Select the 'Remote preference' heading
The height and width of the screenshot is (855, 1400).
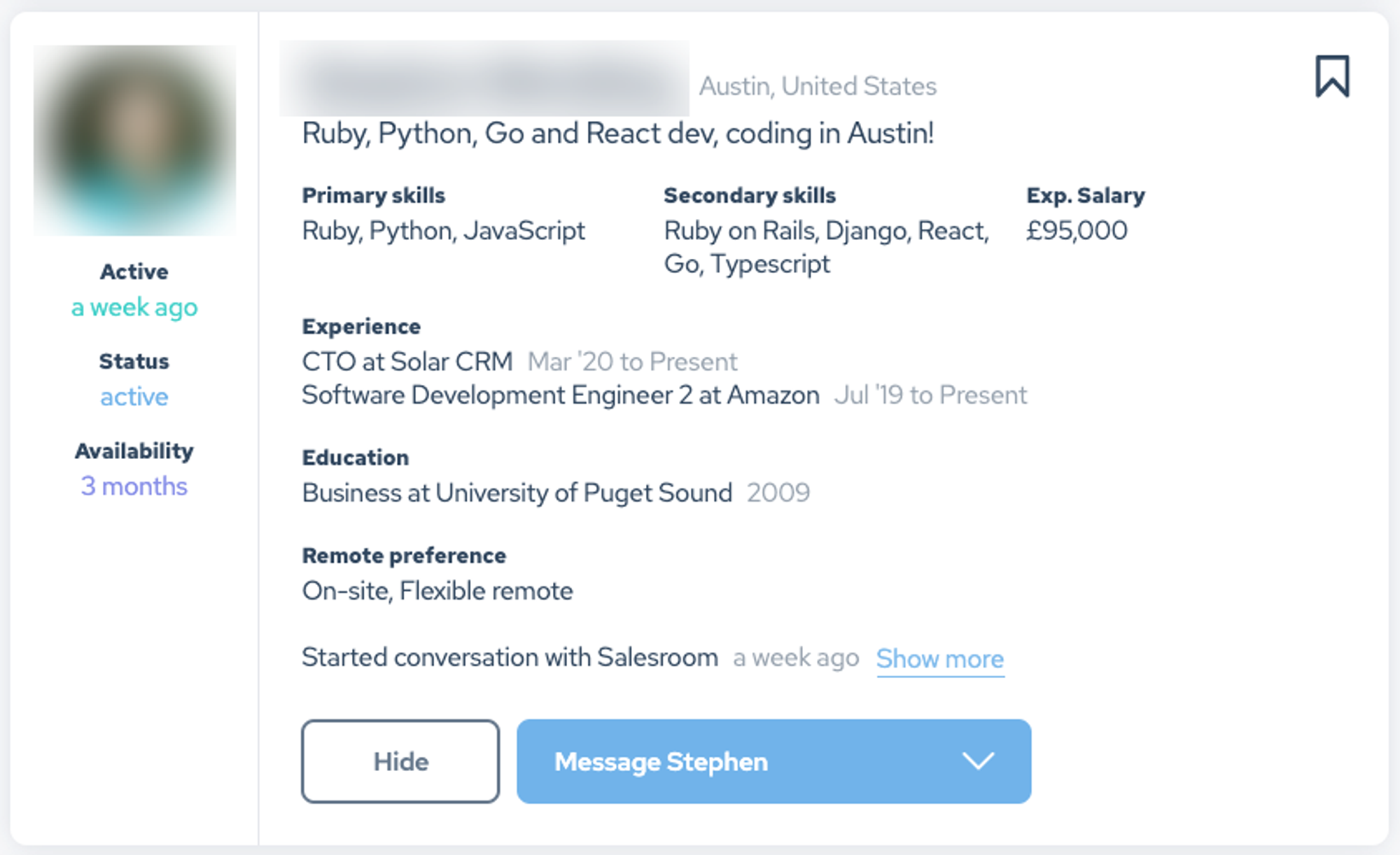point(404,556)
